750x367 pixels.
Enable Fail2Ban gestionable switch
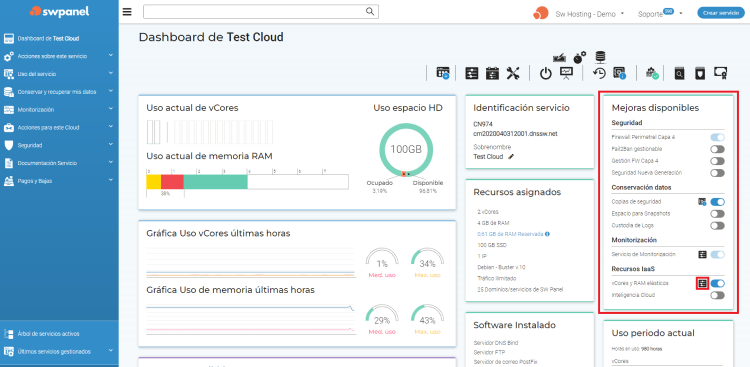click(717, 149)
